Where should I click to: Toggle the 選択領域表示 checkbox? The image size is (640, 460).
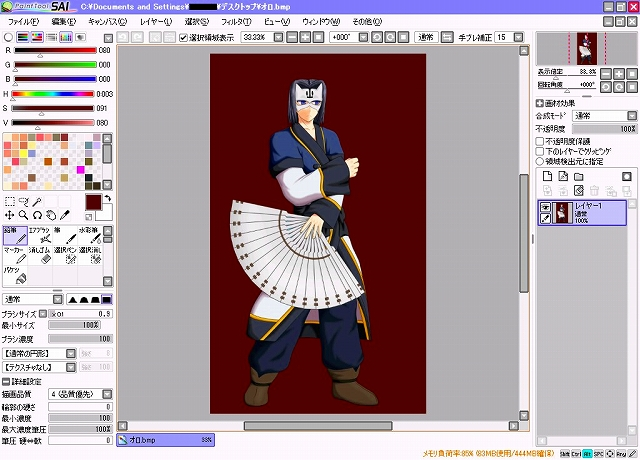pyautogui.click(x=183, y=37)
